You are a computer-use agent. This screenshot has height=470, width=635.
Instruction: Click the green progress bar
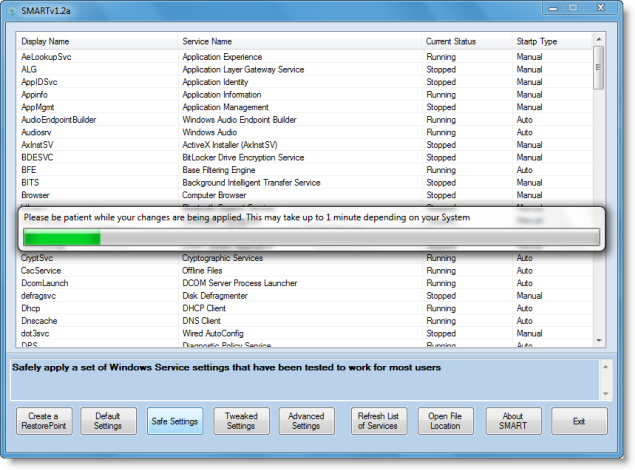click(311, 237)
